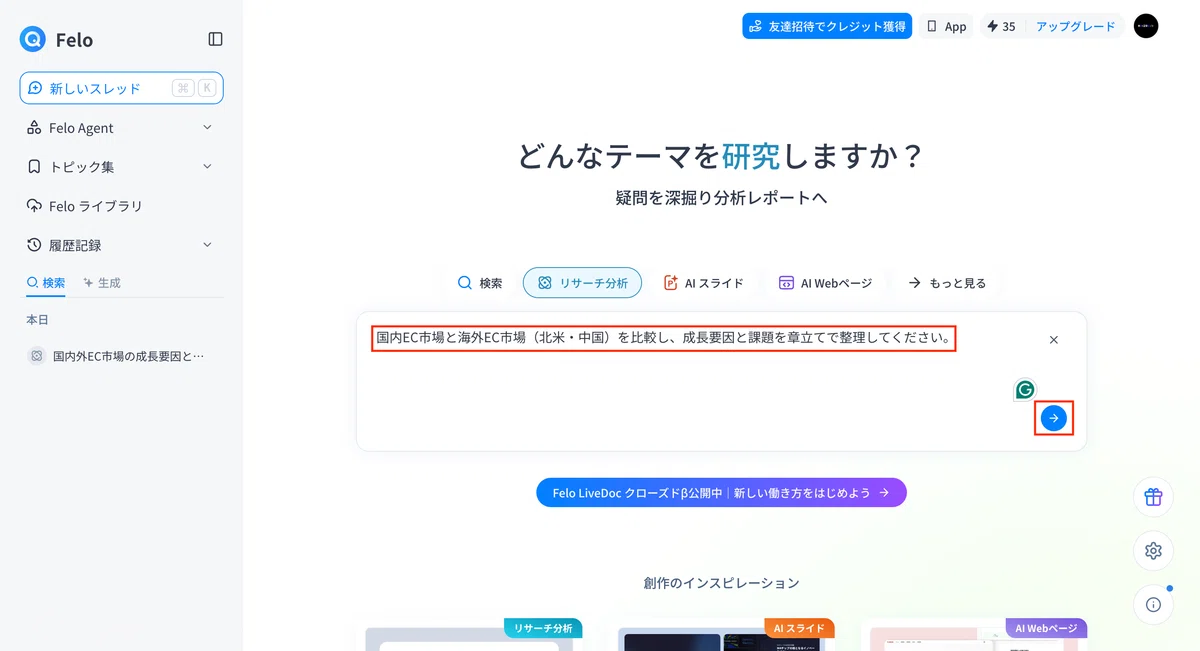Click the Felo ライブラリ cloud icon

pos(34,206)
